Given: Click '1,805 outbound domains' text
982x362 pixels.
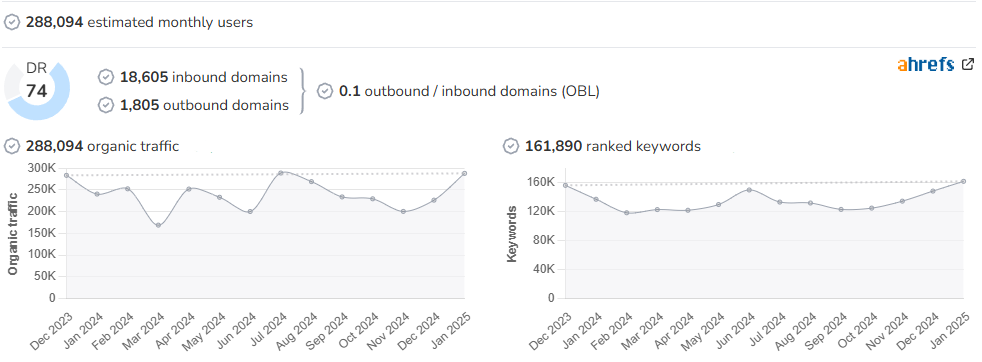Looking at the screenshot, I should [x=204, y=105].
